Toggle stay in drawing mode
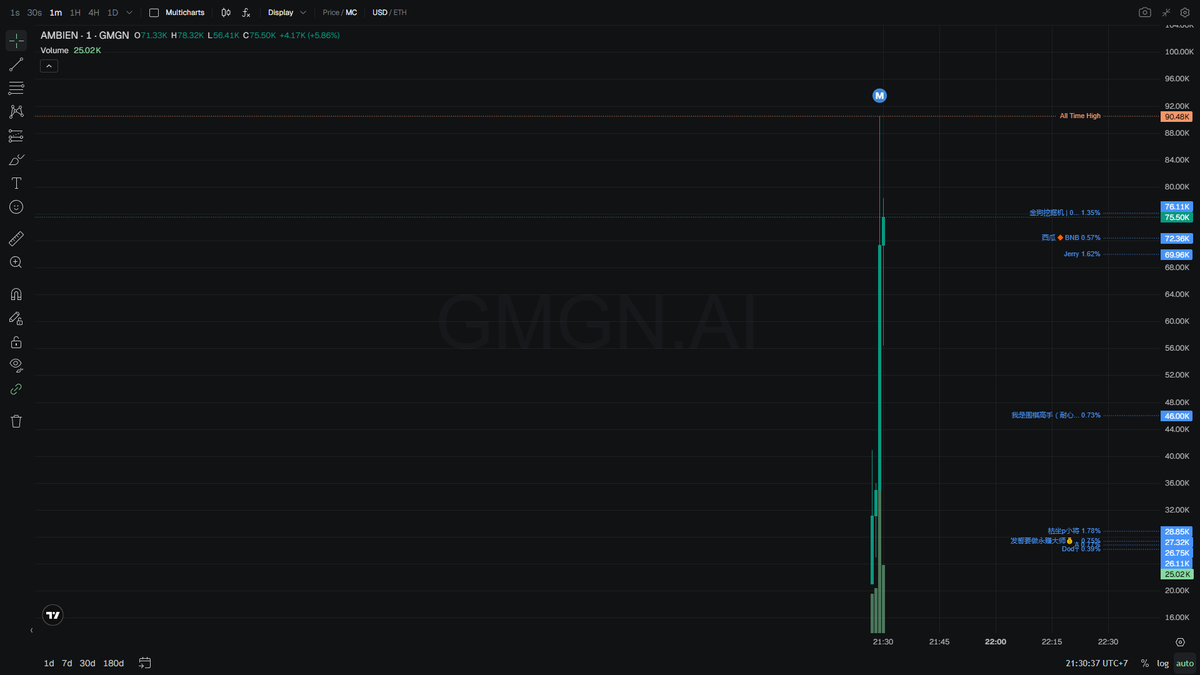 point(16,318)
